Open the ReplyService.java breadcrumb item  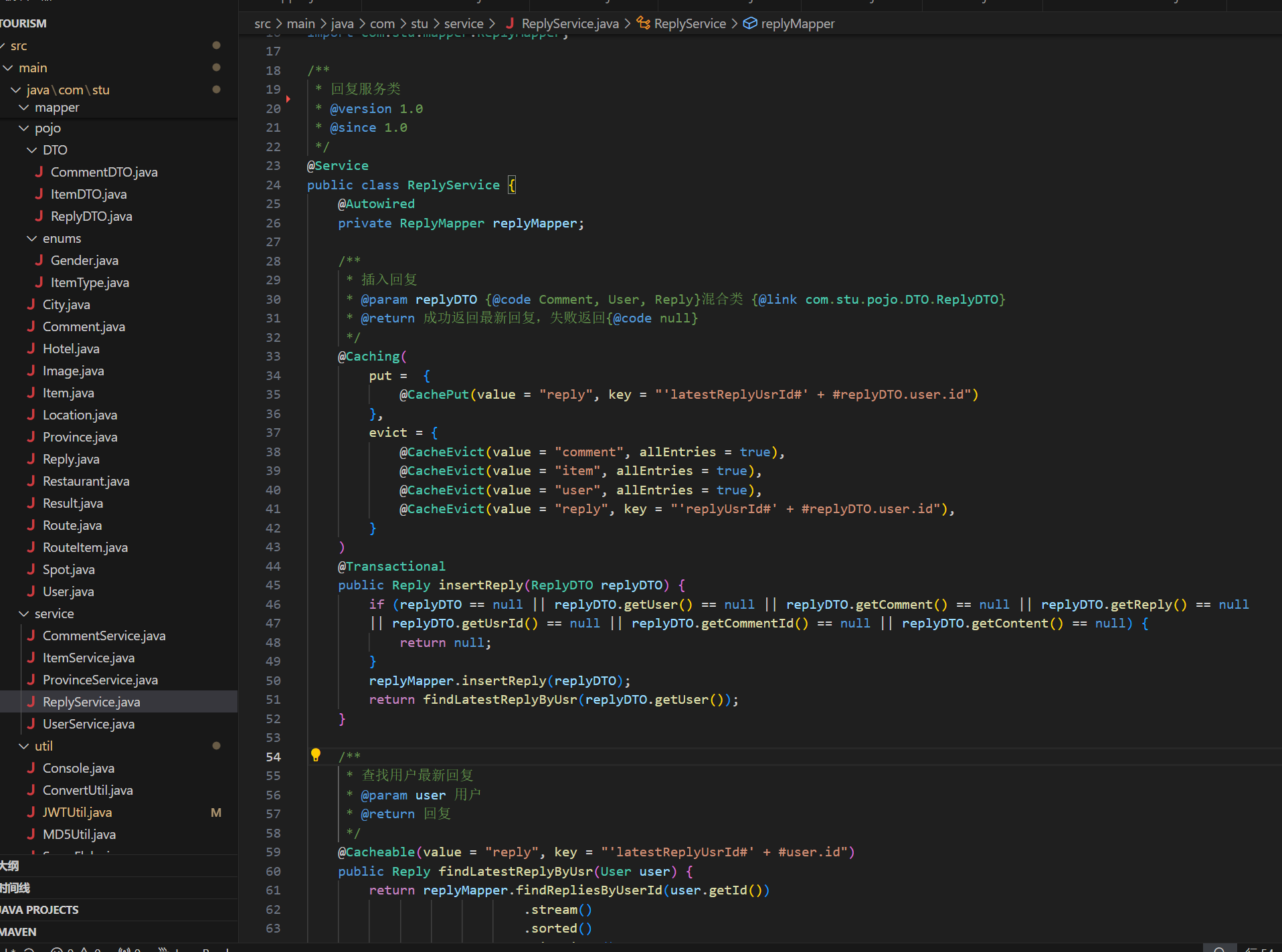[570, 23]
